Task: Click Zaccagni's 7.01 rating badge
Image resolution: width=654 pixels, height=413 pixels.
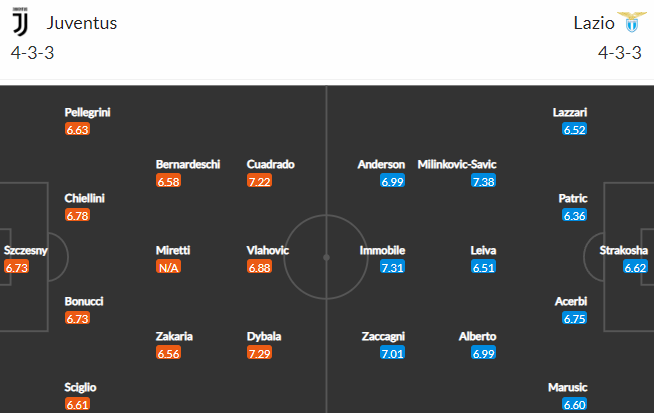Action: (392, 353)
